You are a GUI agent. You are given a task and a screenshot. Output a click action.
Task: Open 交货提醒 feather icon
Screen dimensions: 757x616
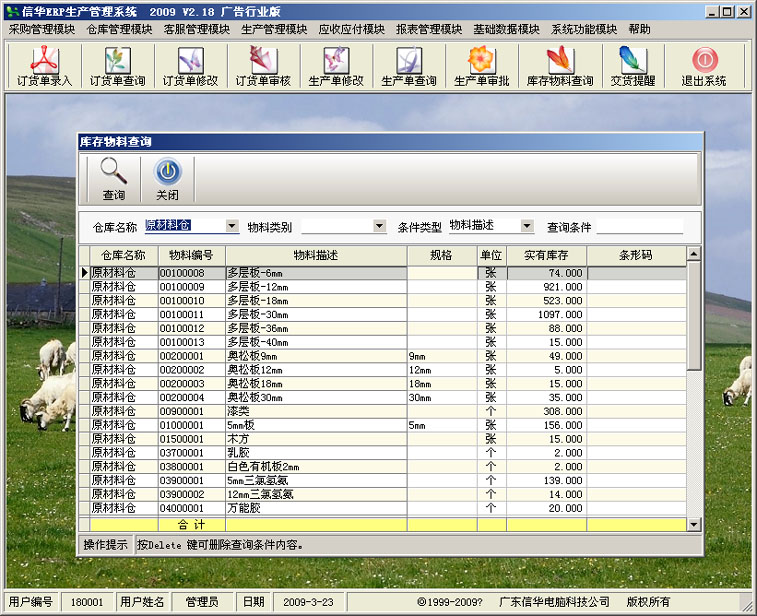click(x=632, y=60)
